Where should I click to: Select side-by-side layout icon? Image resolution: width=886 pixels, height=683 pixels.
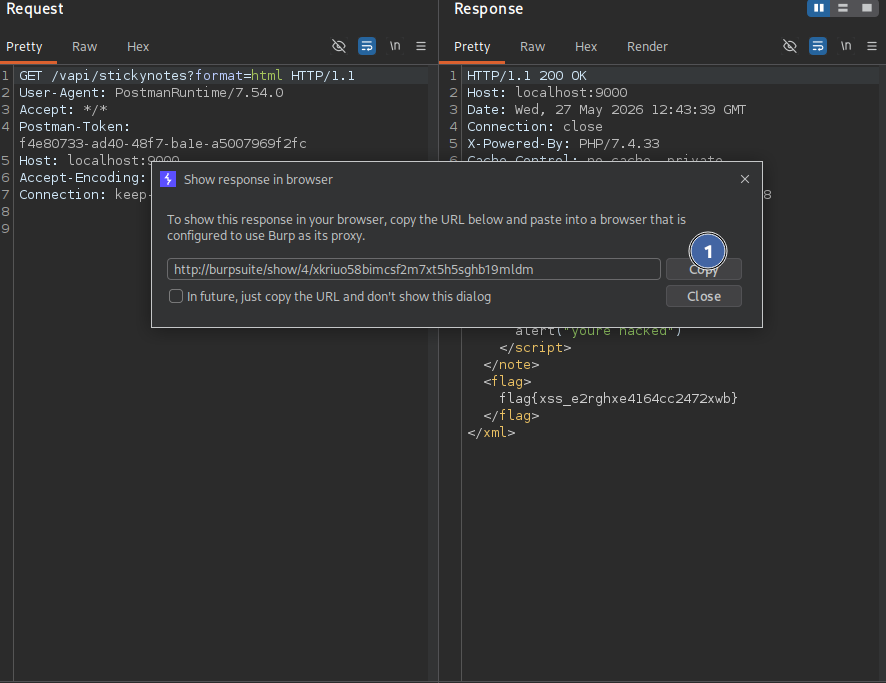point(819,8)
